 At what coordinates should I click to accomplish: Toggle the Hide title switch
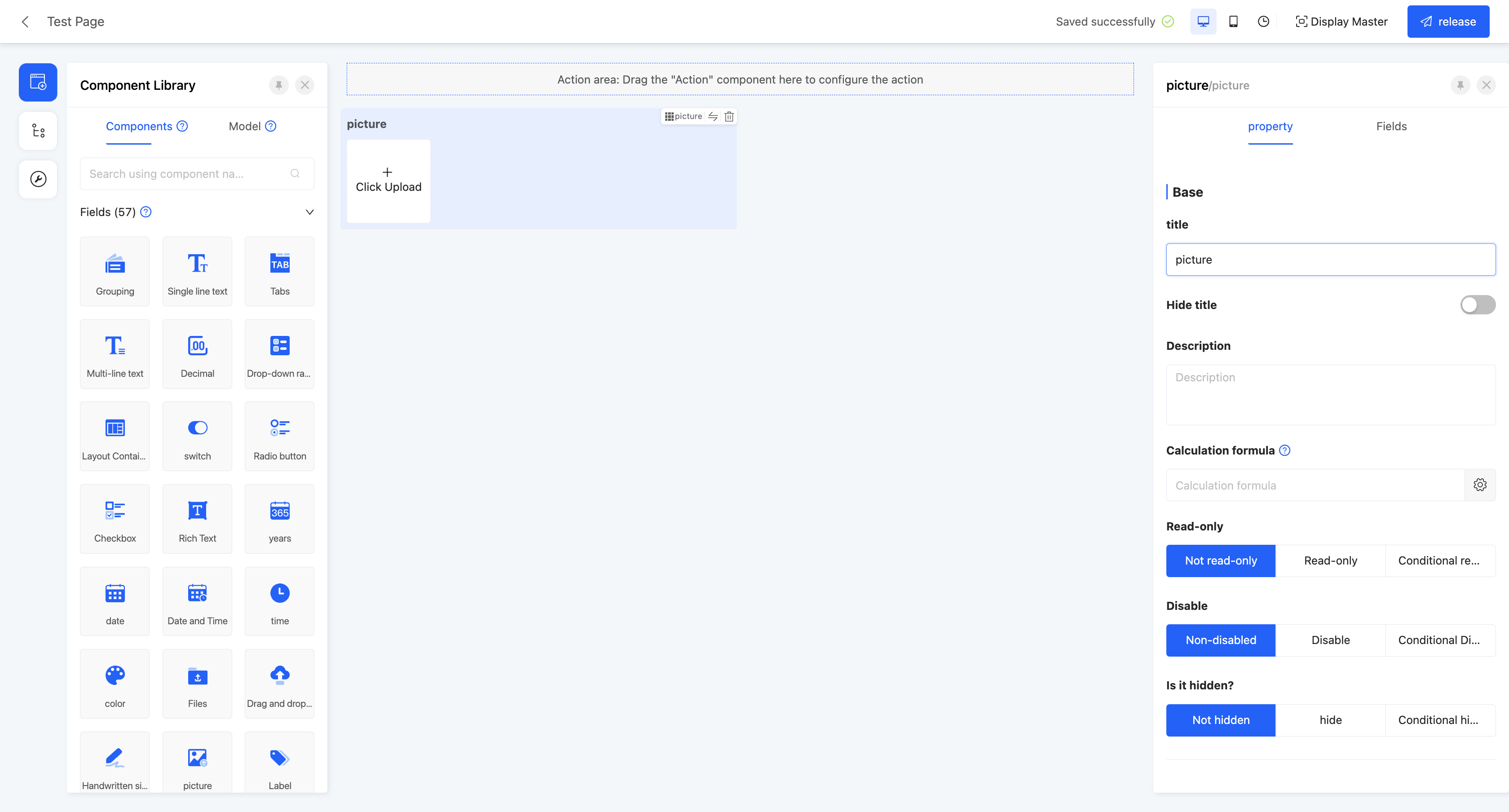coord(1478,304)
